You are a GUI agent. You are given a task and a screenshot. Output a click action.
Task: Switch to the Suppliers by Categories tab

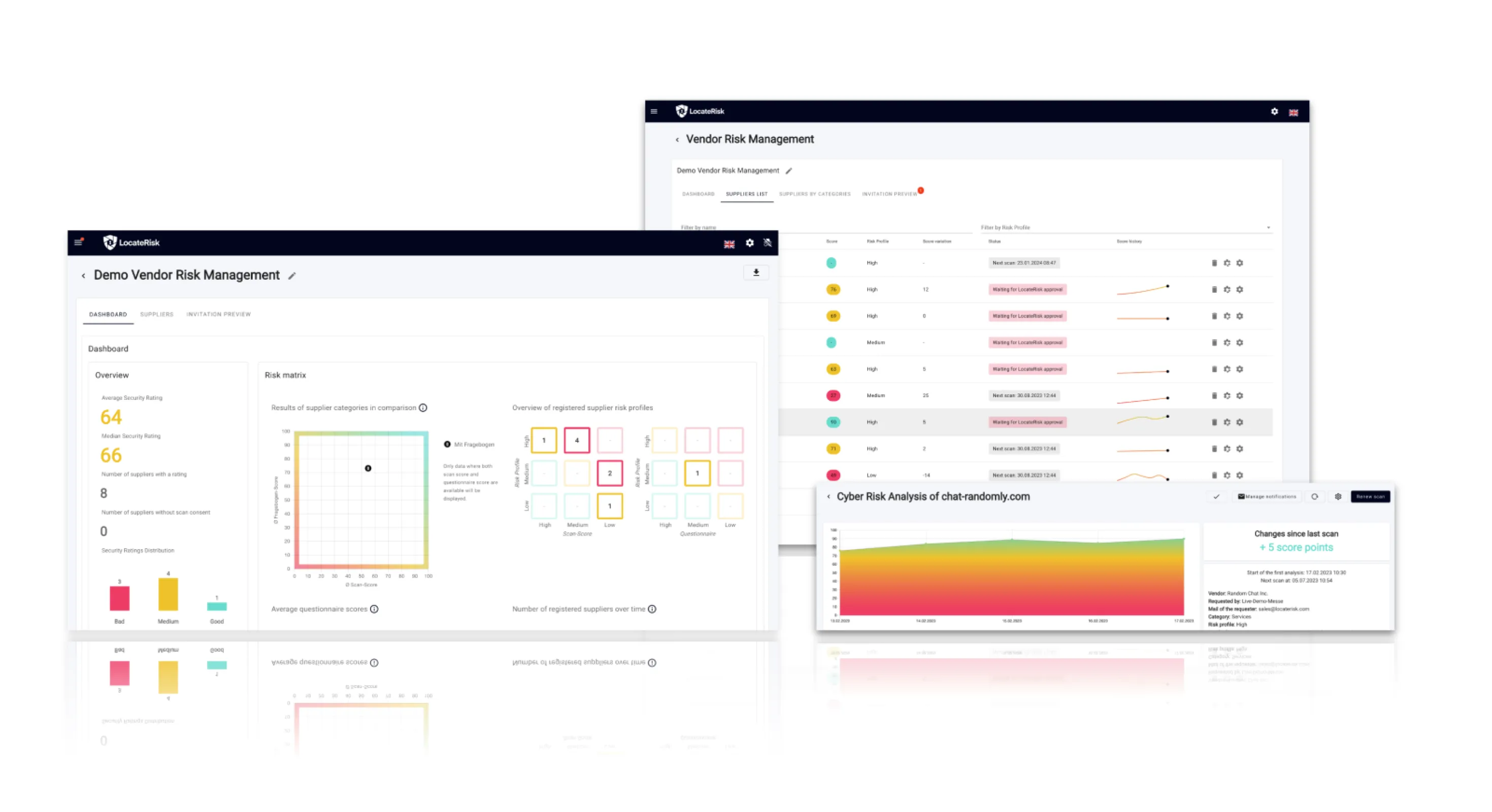pos(815,193)
